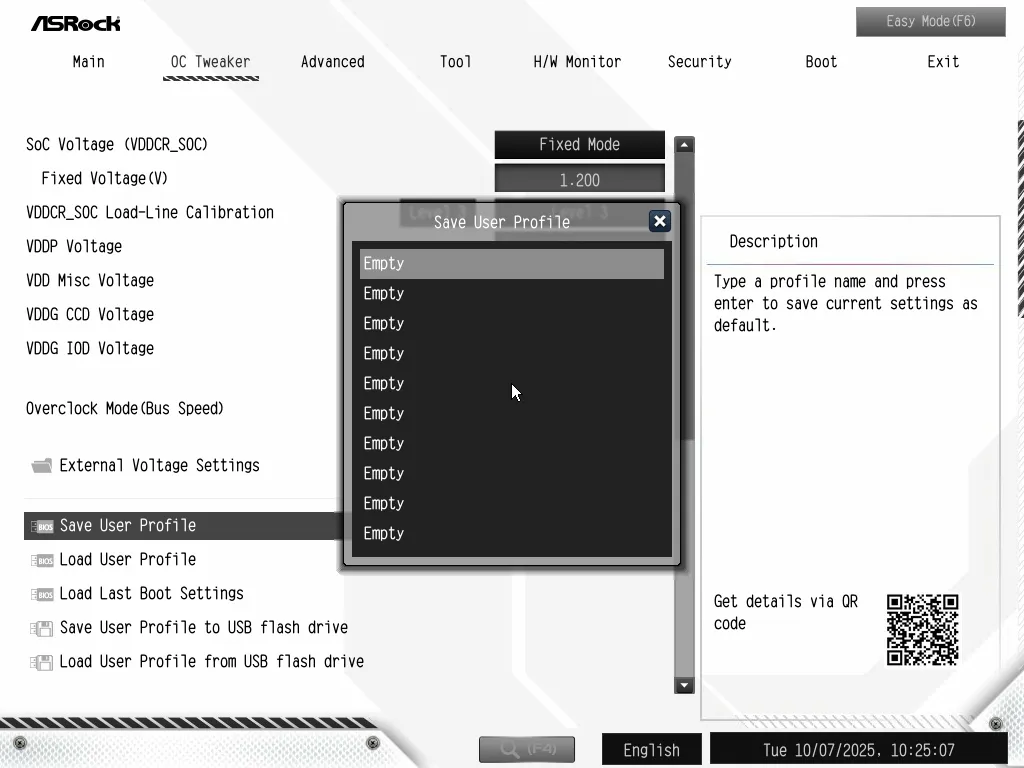
Task: Click floppy icon for Save Profile to USB
Action: tap(42, 628)
